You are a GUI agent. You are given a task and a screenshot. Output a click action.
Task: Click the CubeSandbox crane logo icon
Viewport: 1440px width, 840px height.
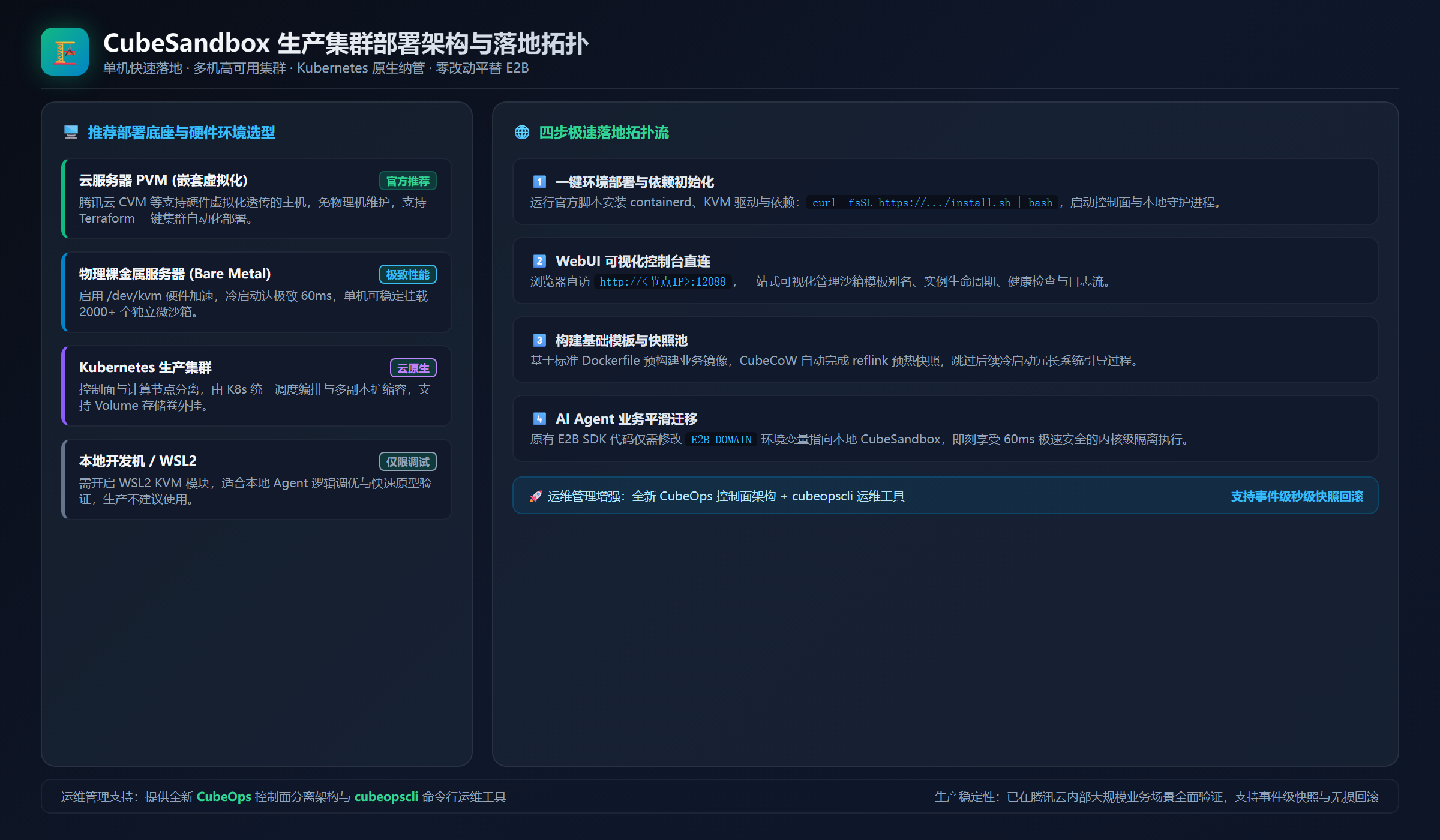point(65,52)
